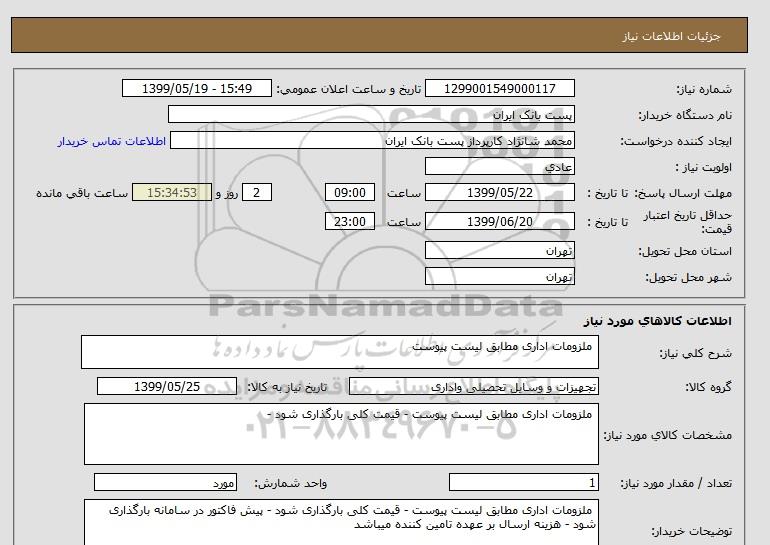Click the label ایجاد کننده درخواست
This screenshot has height=545, width=770.
676,141
